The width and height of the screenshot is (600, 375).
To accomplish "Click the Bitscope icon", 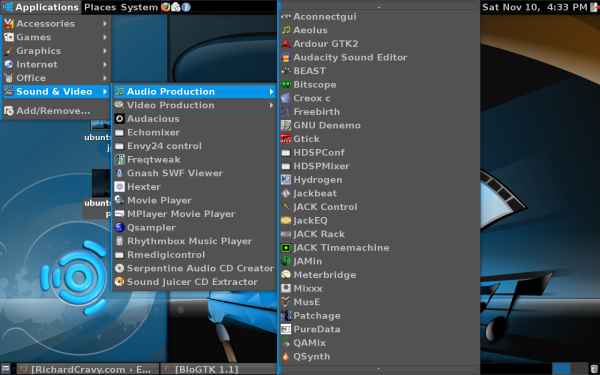I will 286,85.
